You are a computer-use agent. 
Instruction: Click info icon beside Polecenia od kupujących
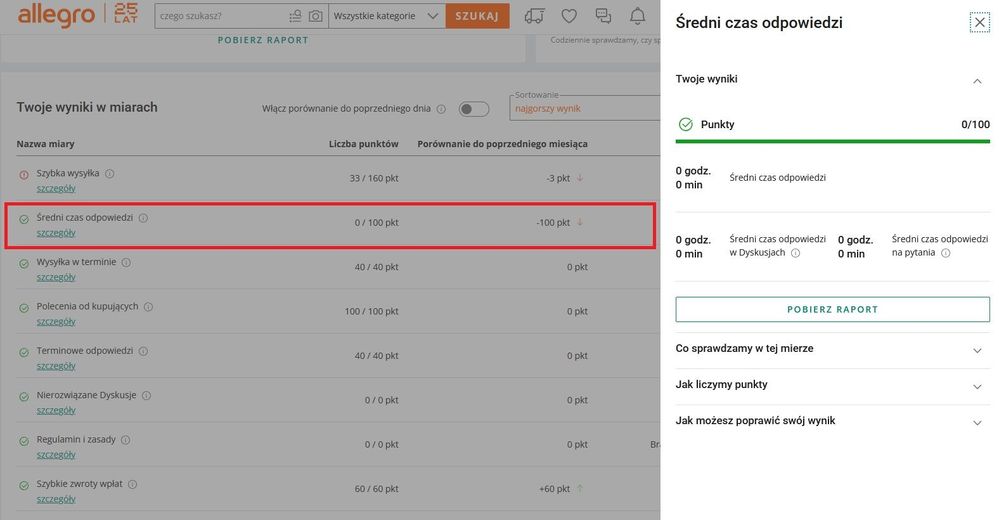tap(149, 306)
